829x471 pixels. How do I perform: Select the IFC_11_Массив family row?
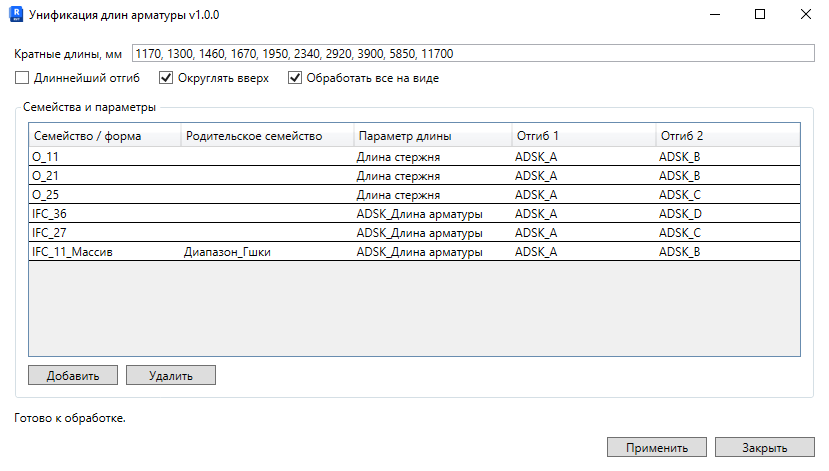(414, 252)
